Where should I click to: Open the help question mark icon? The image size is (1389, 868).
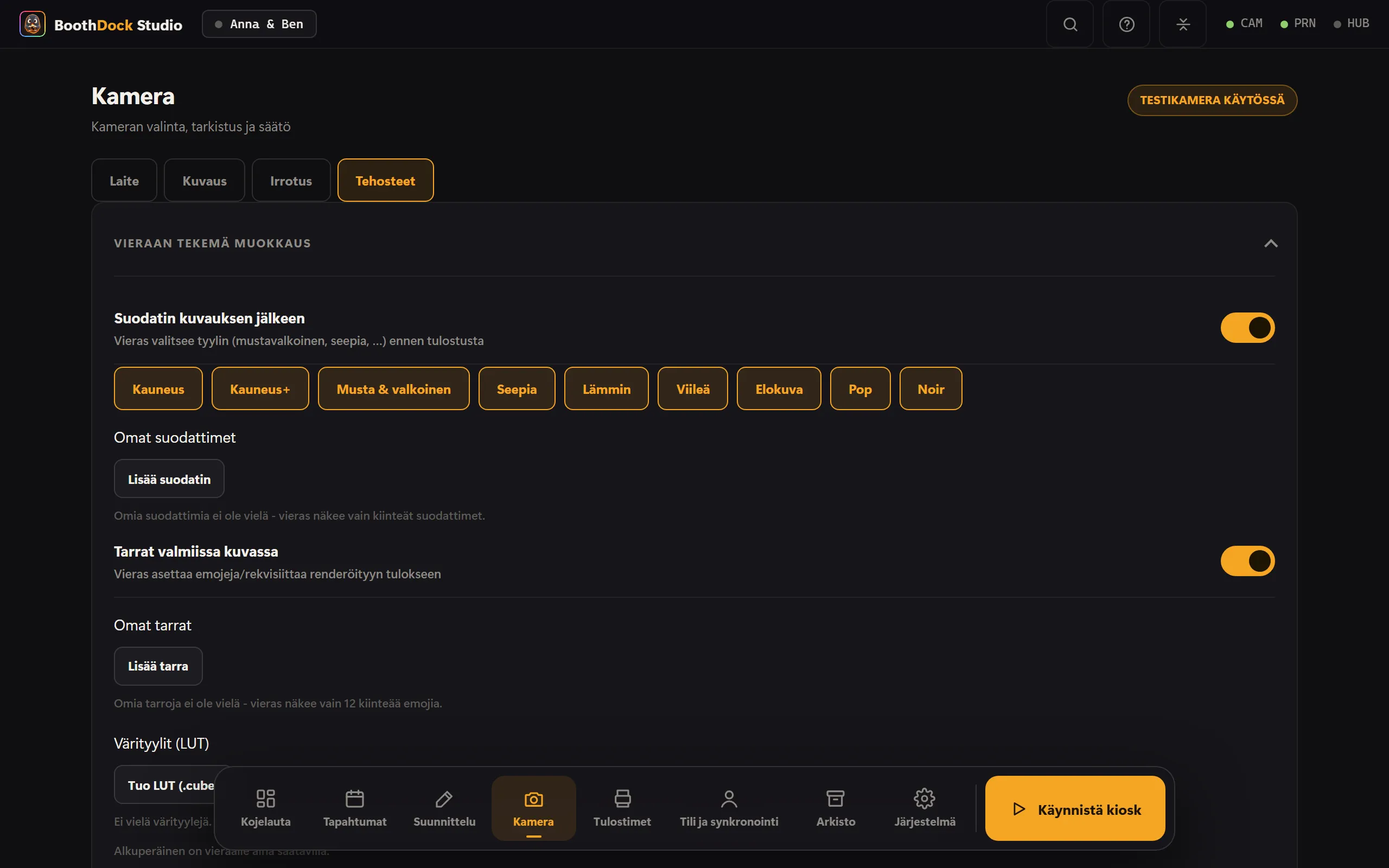point(1126,24)
